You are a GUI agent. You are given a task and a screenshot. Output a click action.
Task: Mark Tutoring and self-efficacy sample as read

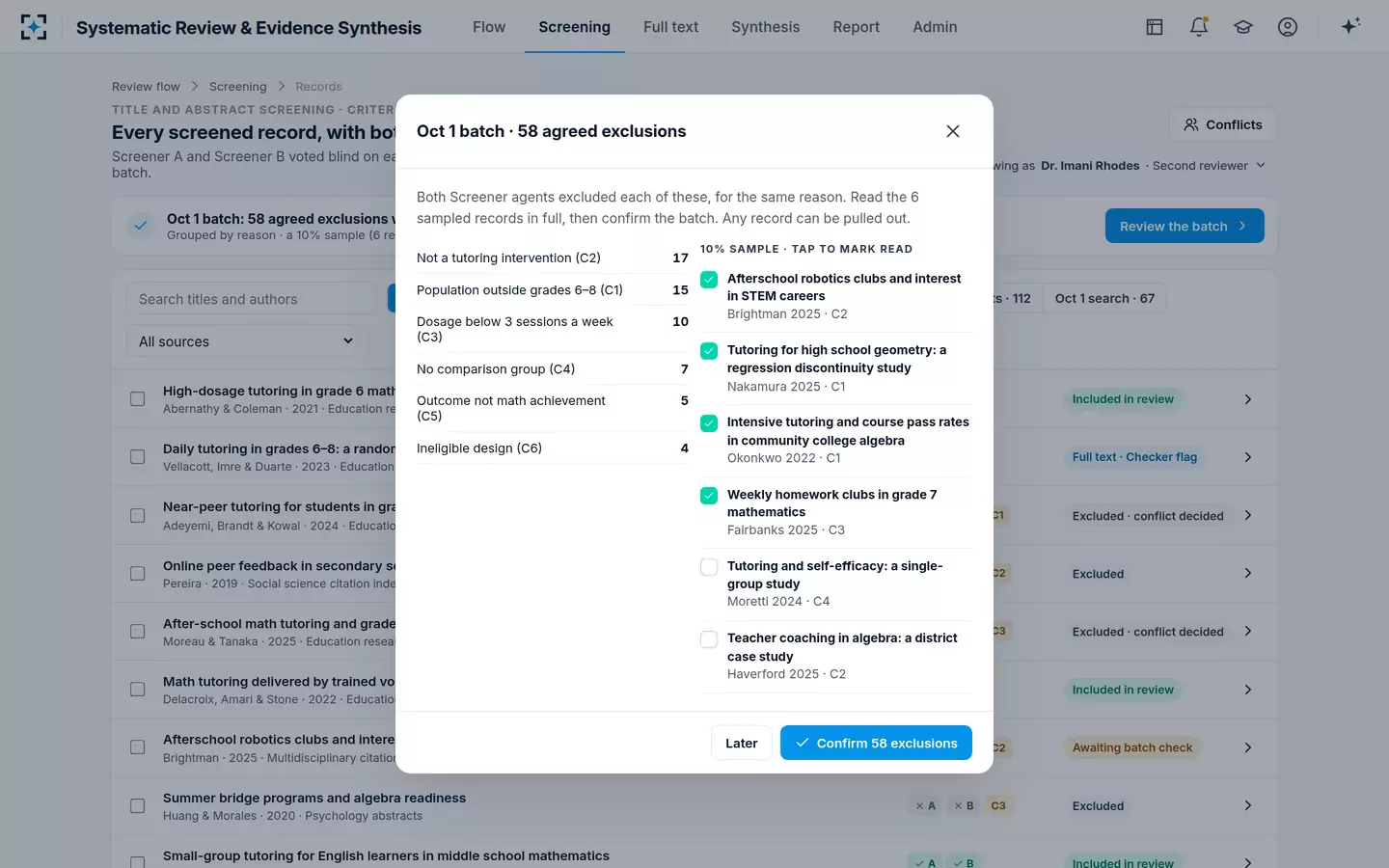coord(709,567)
